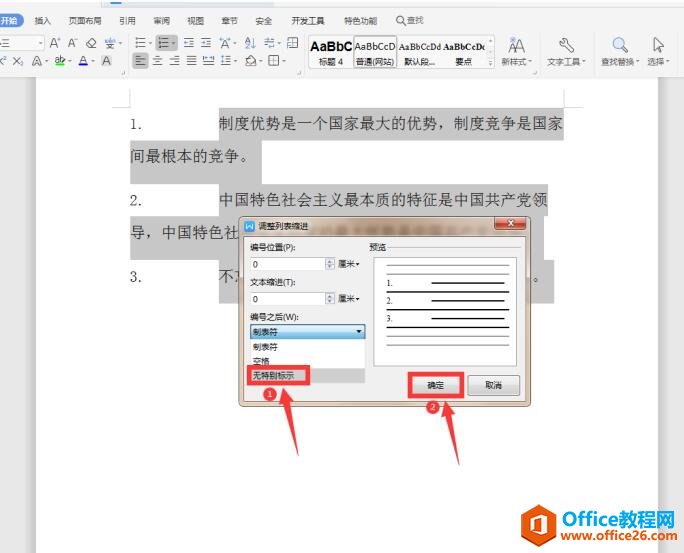Select 无特别标示 in the dropdown list
This screenshot has width=684, height=553.
pyautogui.click(x=273, y=375)
